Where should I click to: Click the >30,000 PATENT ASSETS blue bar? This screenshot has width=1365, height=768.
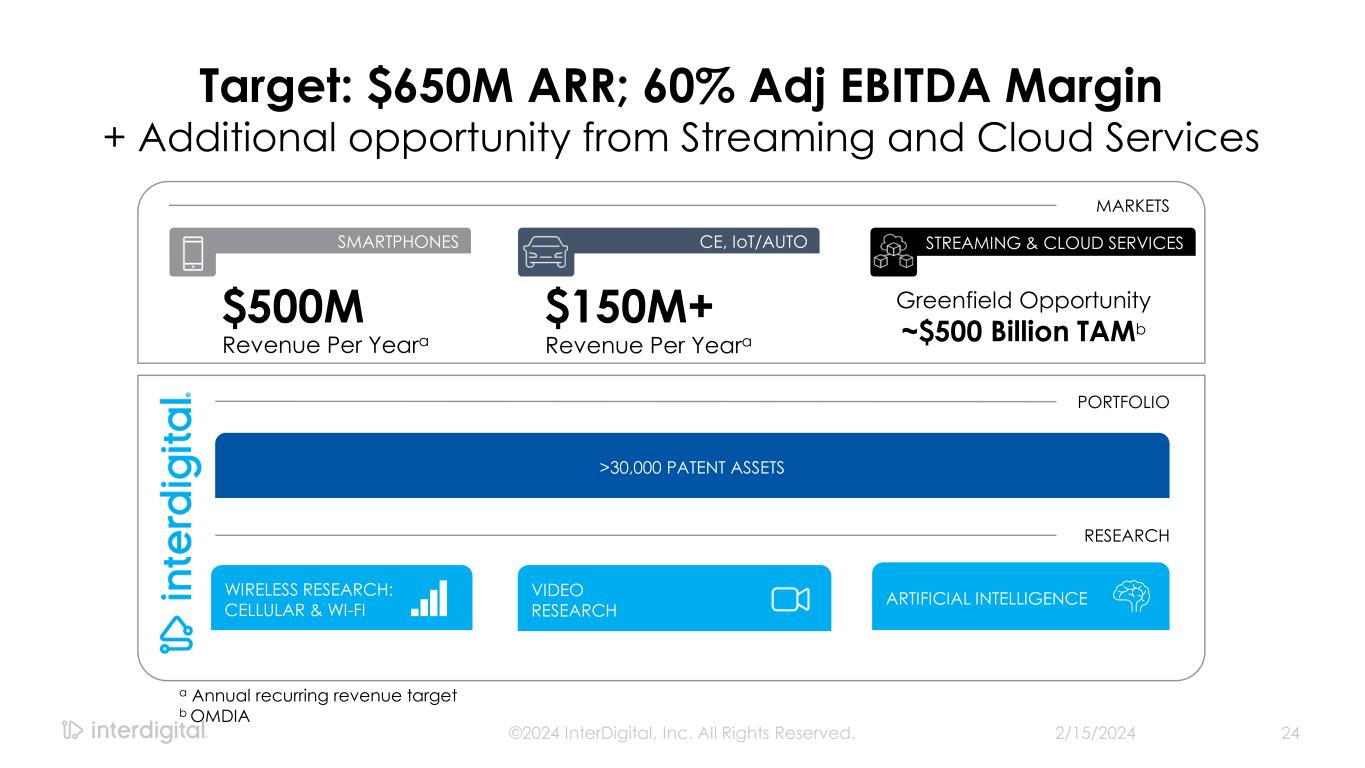tap(692, 466)
